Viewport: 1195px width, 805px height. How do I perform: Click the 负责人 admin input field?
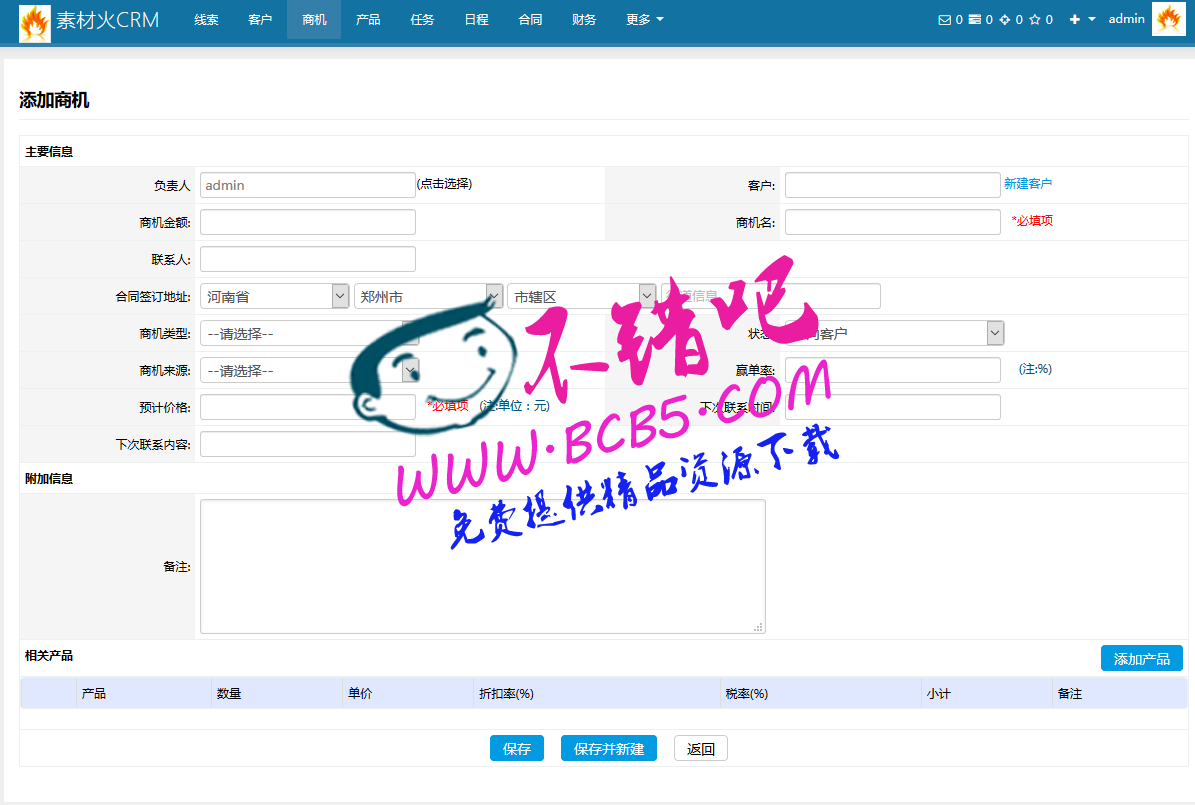tap(308, 185)
